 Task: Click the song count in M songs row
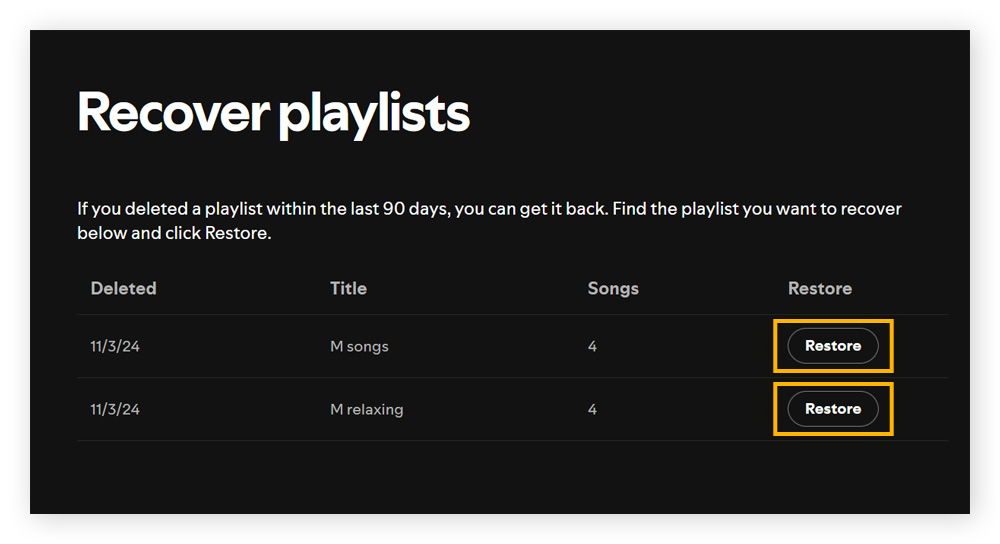[x=592, y=346]
